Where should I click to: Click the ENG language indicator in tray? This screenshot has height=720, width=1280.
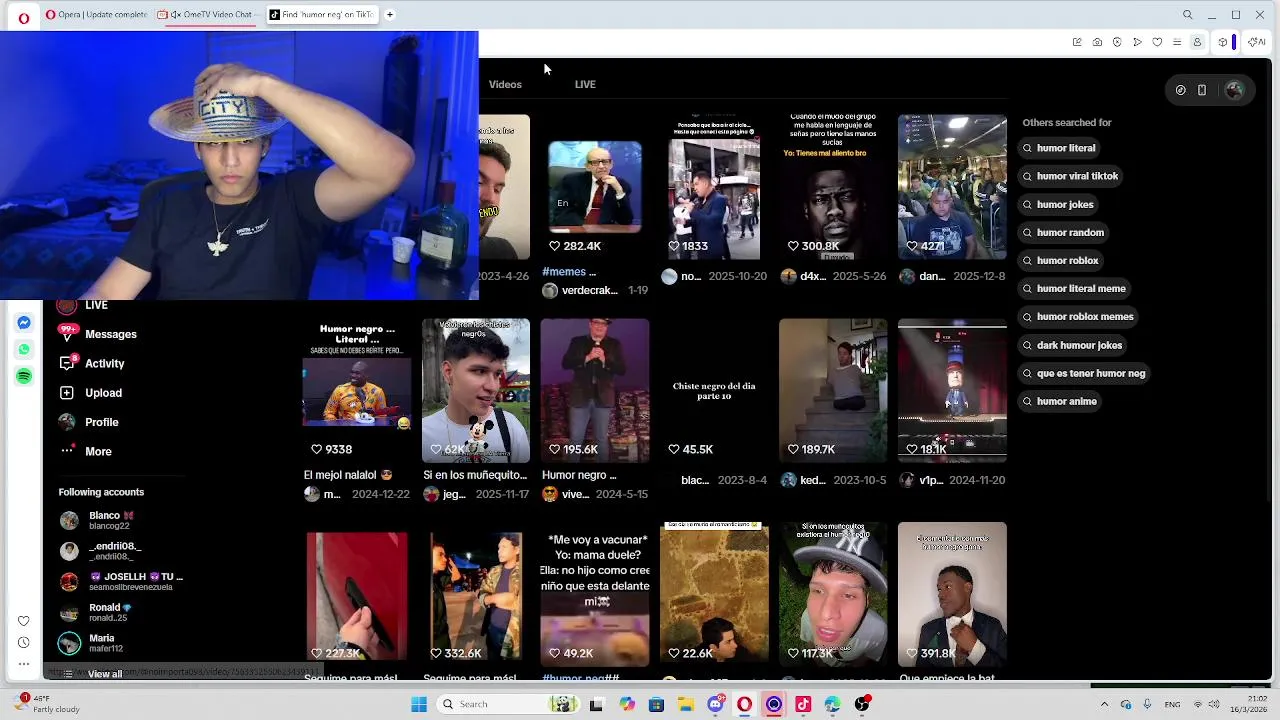[x=1172, y=704]
